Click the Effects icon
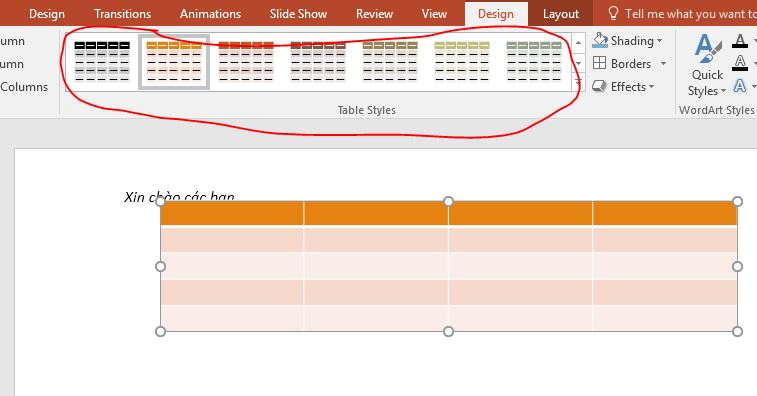Image resolution: width=757 pixels, height=396 pixels. click(599, 86)
